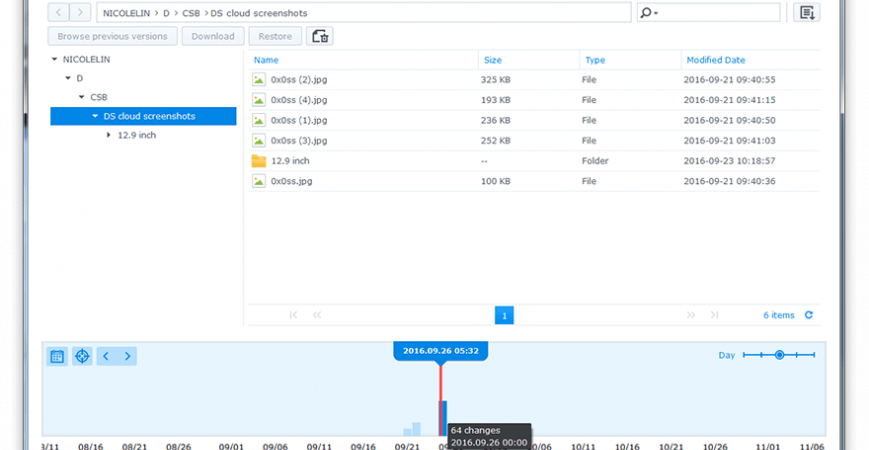The height and width of the screenshot is (450, 869).
Task: Select NICOLELIN root in the tree
Action: coord(86,59)
